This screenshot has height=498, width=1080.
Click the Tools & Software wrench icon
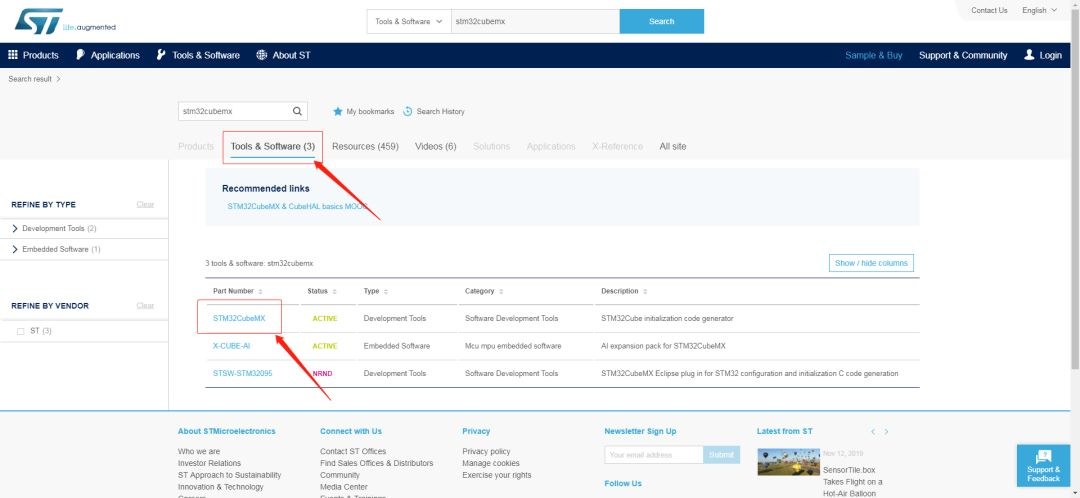coord(161,55)
